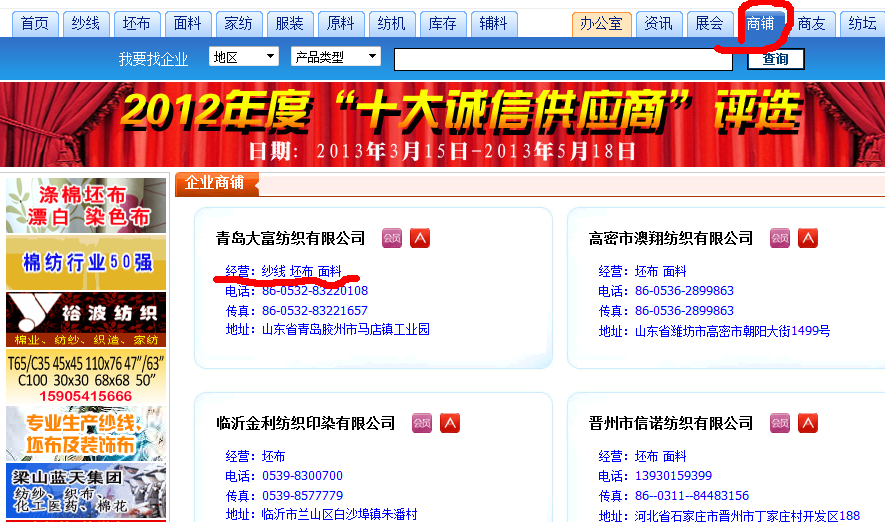The height and width of the screenshot is (522, 885).
Task: Click the red A icon beside 青岛大富纺织有限公司
Action: [420, 238]
